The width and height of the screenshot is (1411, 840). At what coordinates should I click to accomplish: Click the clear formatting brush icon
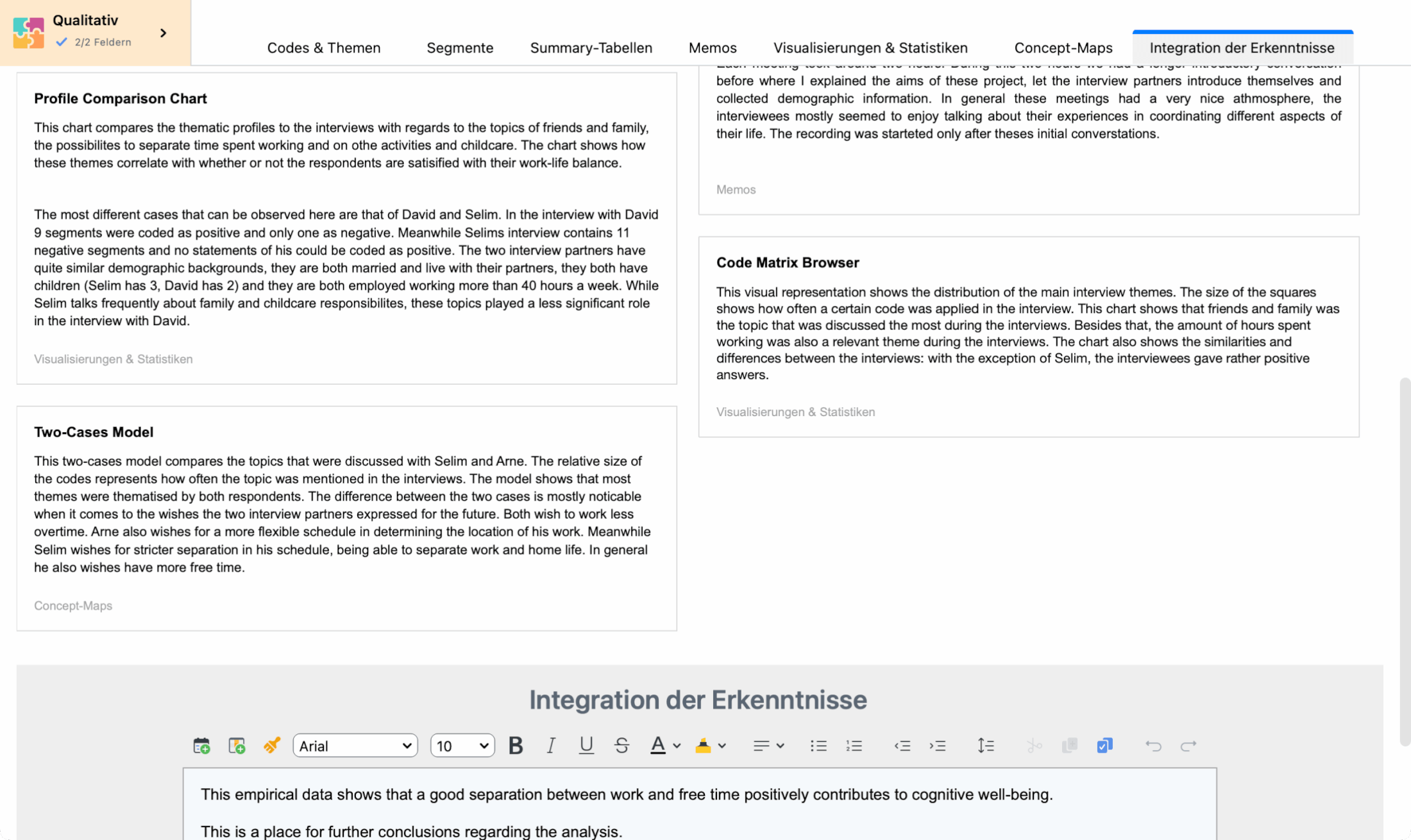[x=272, y=746]
